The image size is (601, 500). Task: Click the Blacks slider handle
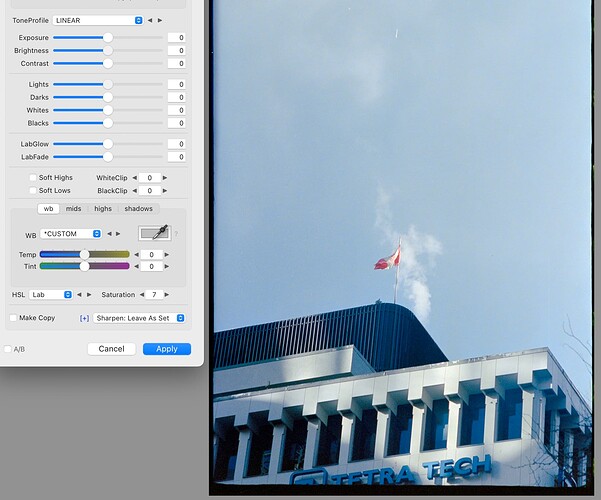click(x=108, y=123)
